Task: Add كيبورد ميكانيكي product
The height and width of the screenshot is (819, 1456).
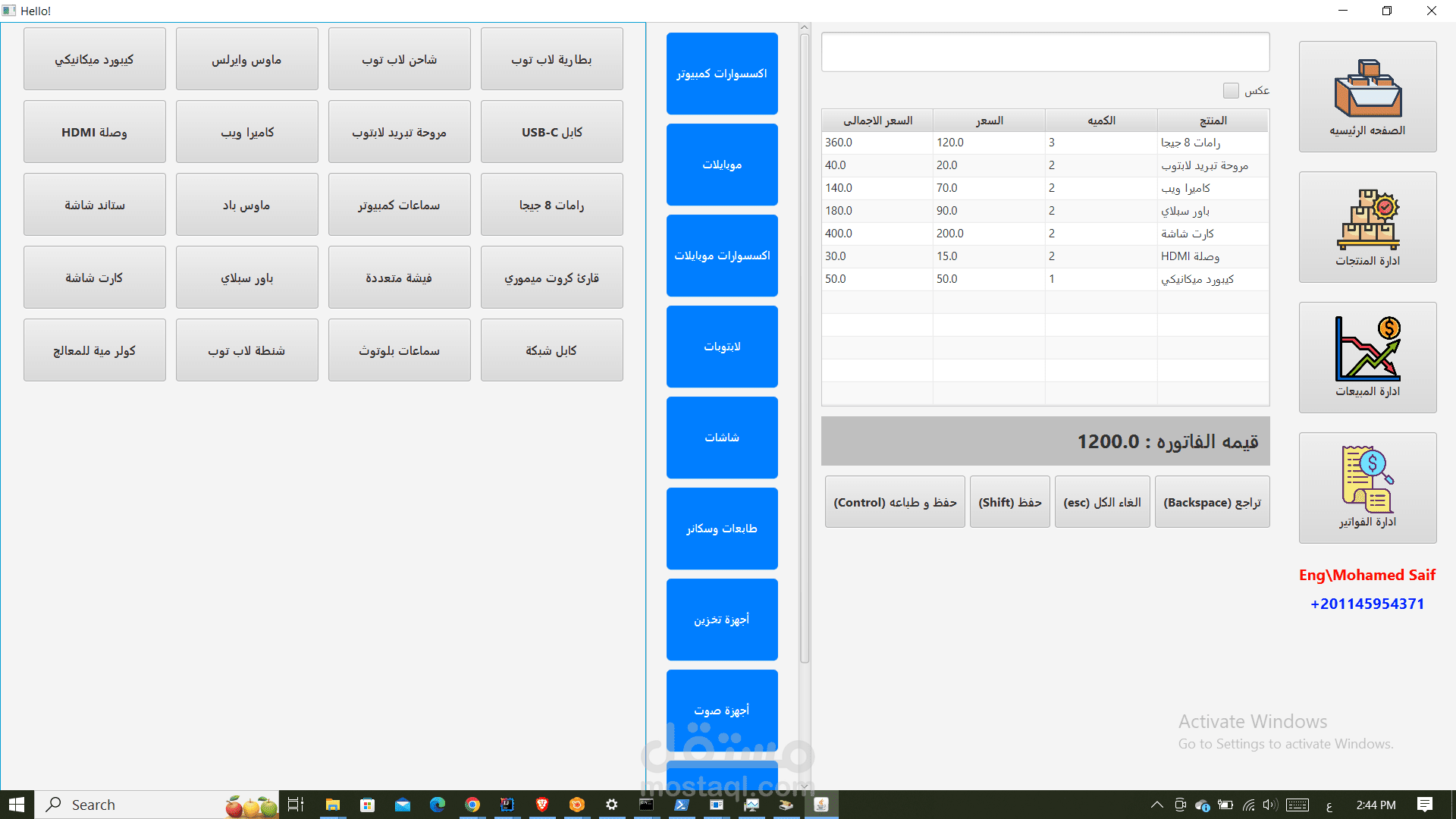Action: click(95, 59)
